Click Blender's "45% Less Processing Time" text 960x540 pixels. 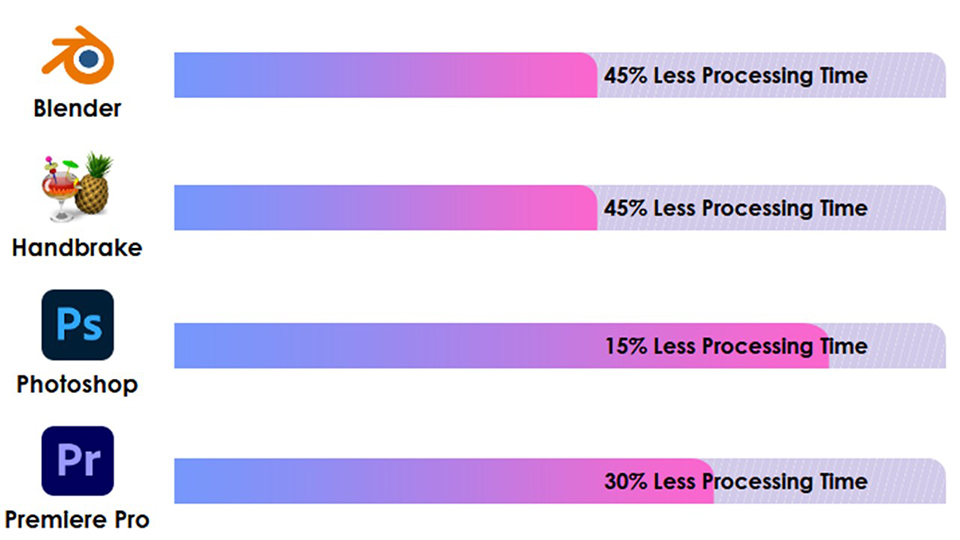[x=735, y=75]
